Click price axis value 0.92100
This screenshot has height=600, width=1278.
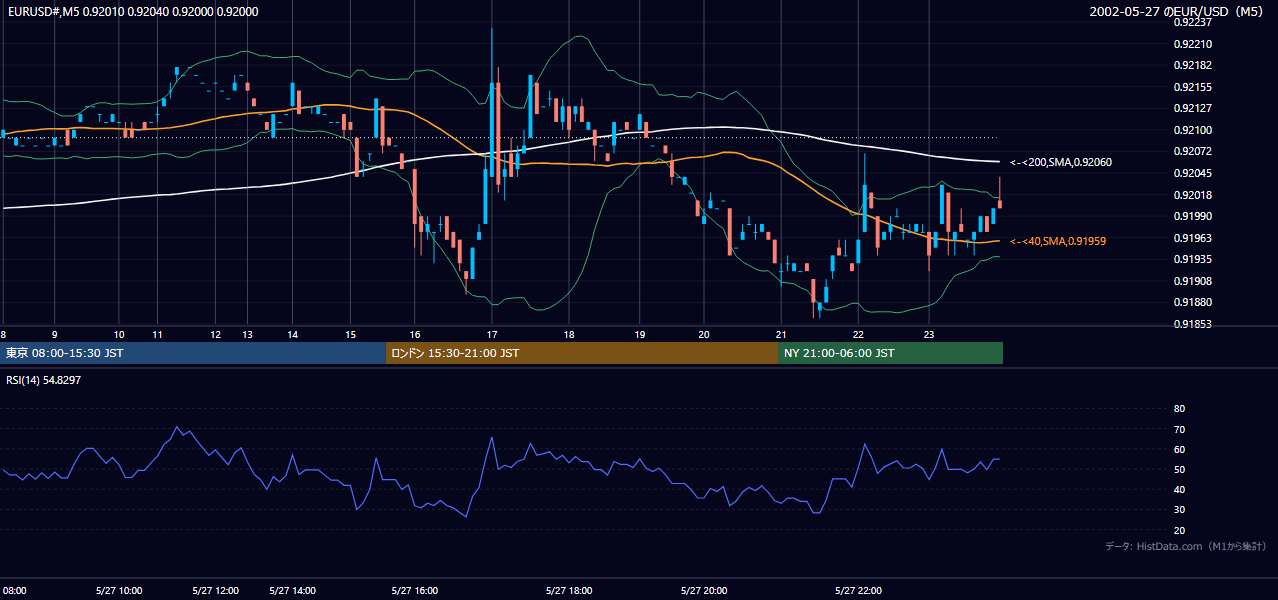pyautogui.click(x=1192, y=130)
